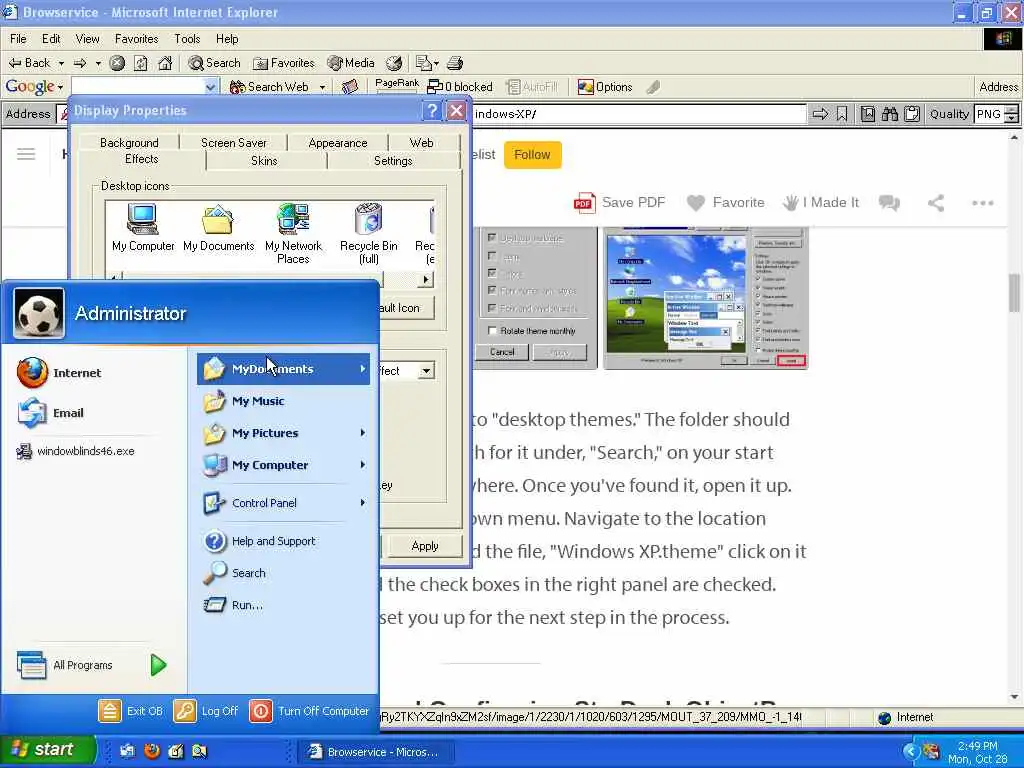
Task: Click the Browservice taskbar button
Action: 374,752
